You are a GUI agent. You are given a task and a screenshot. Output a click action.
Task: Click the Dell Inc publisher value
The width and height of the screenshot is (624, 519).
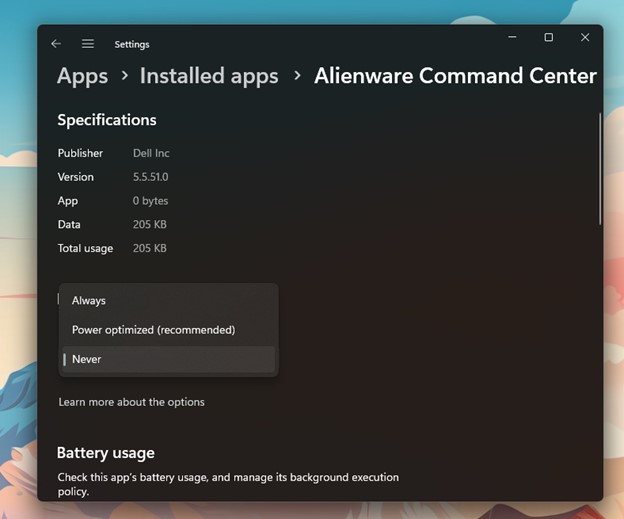[x=151, y=153]
